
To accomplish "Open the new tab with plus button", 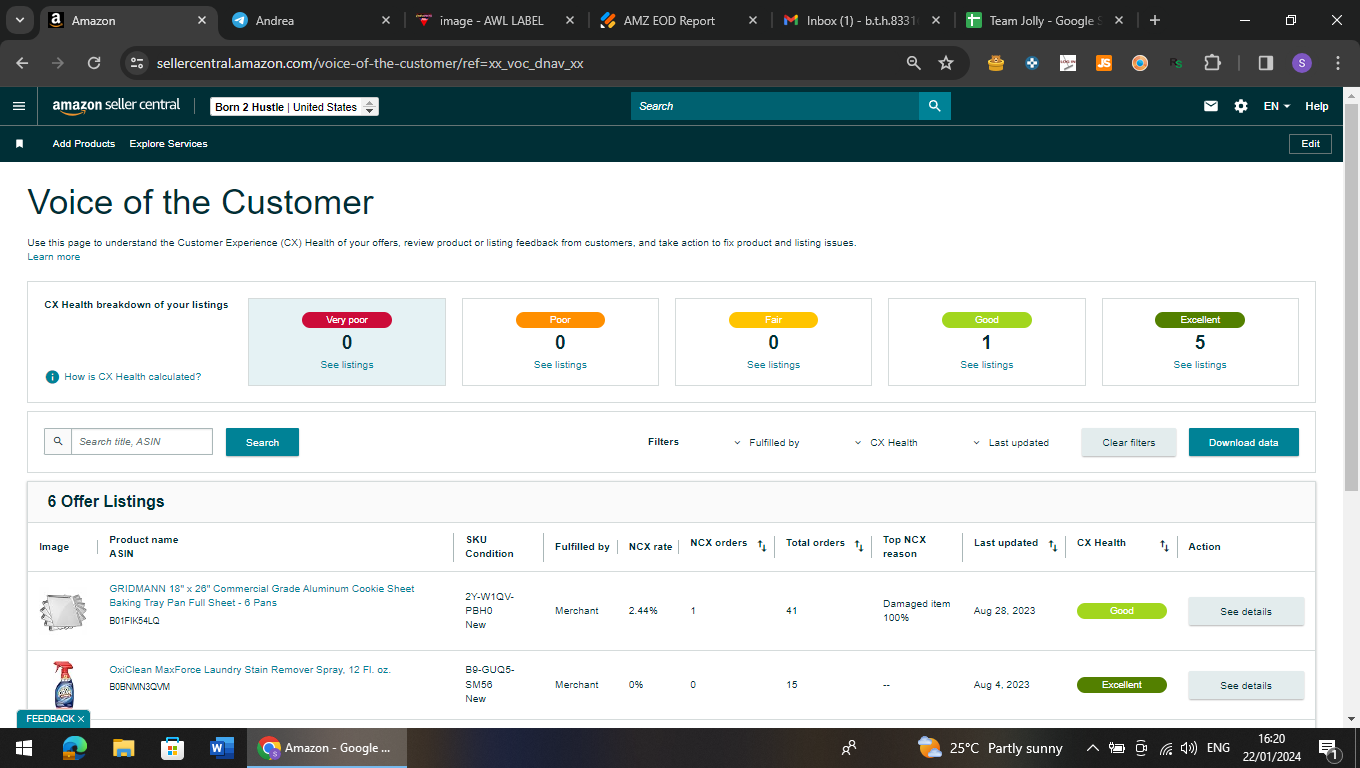I will click(x=1155, y=20).
